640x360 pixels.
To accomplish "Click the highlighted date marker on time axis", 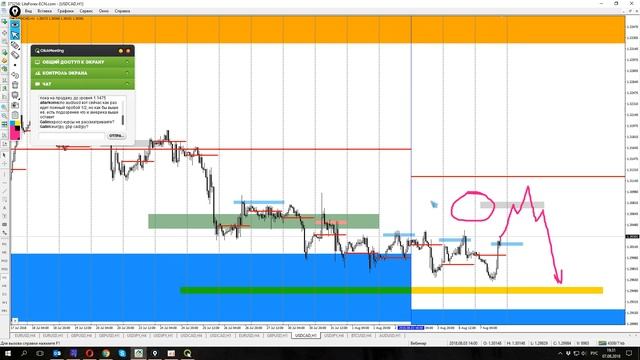I will pos(411,328).
